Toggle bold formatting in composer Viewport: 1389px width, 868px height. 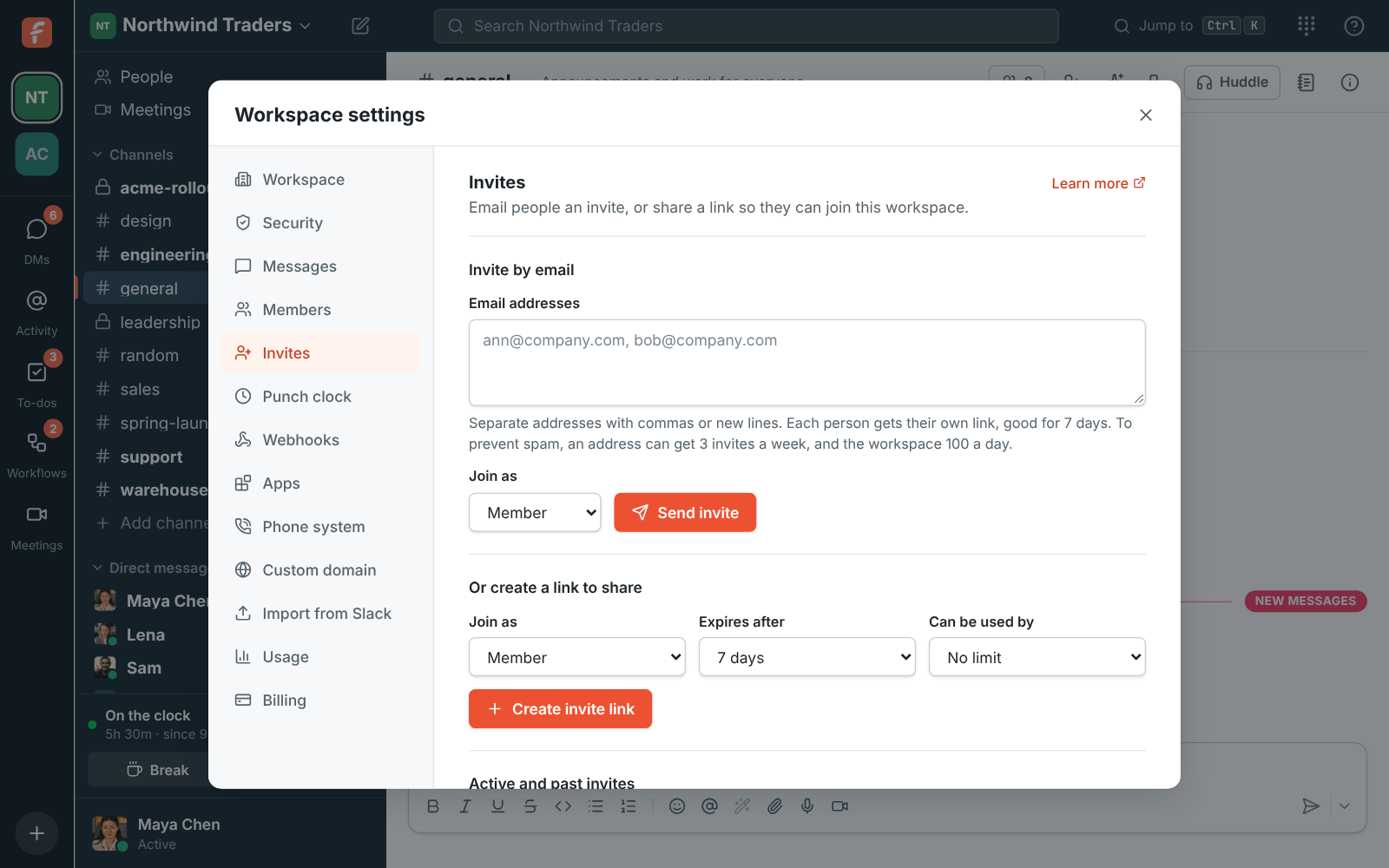coord(433,806)
